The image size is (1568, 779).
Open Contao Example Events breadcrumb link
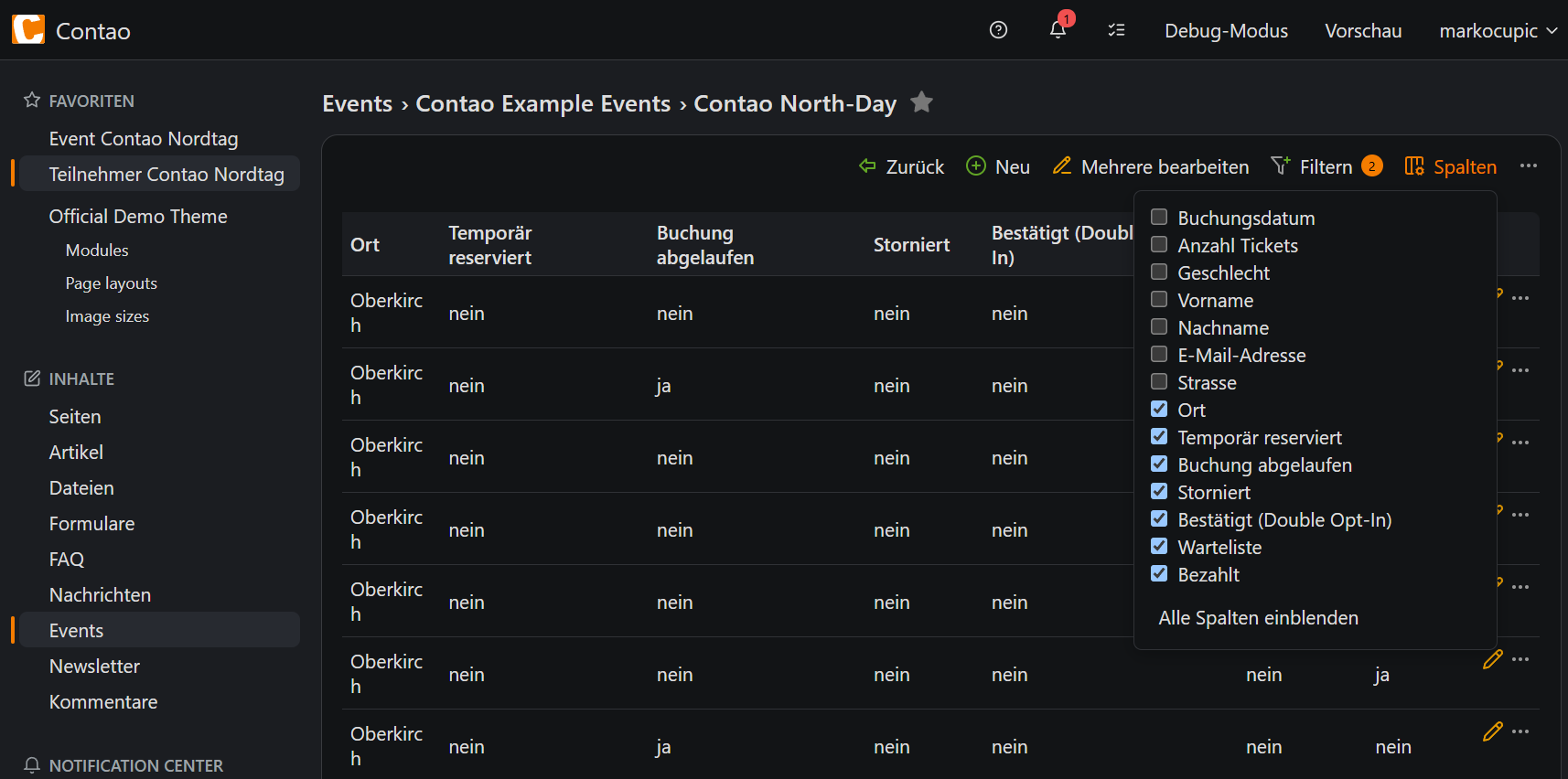543,103
